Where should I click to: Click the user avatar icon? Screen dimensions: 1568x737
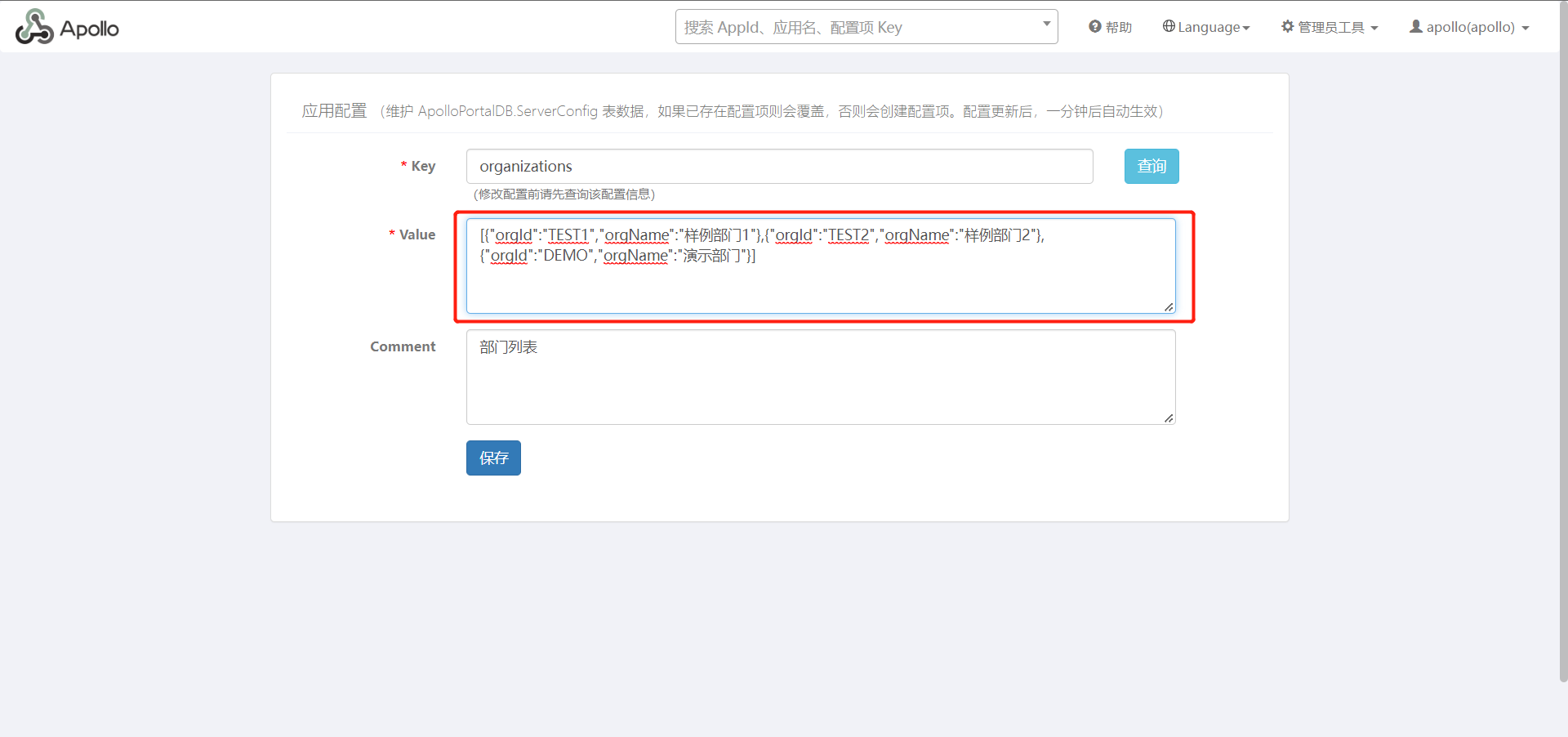[1416, 27]
